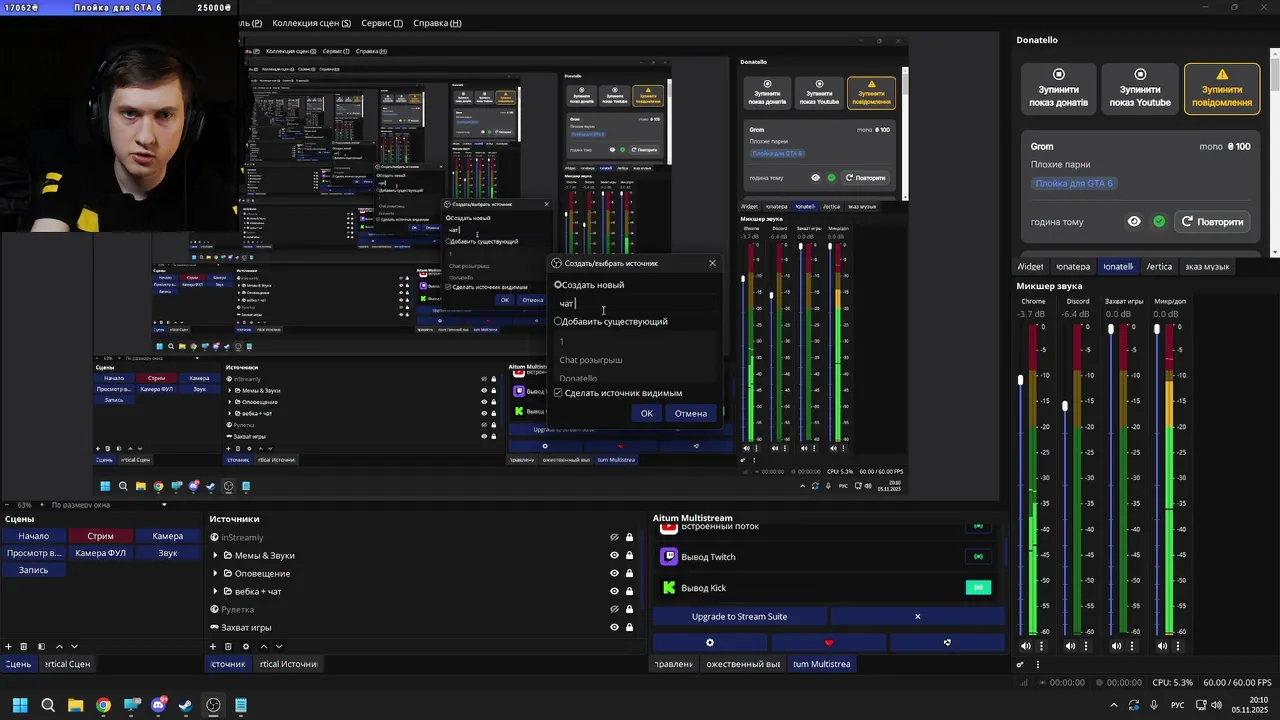Launch Steam from the taskbar
The image size is (1280, 720).
point(186,705)
